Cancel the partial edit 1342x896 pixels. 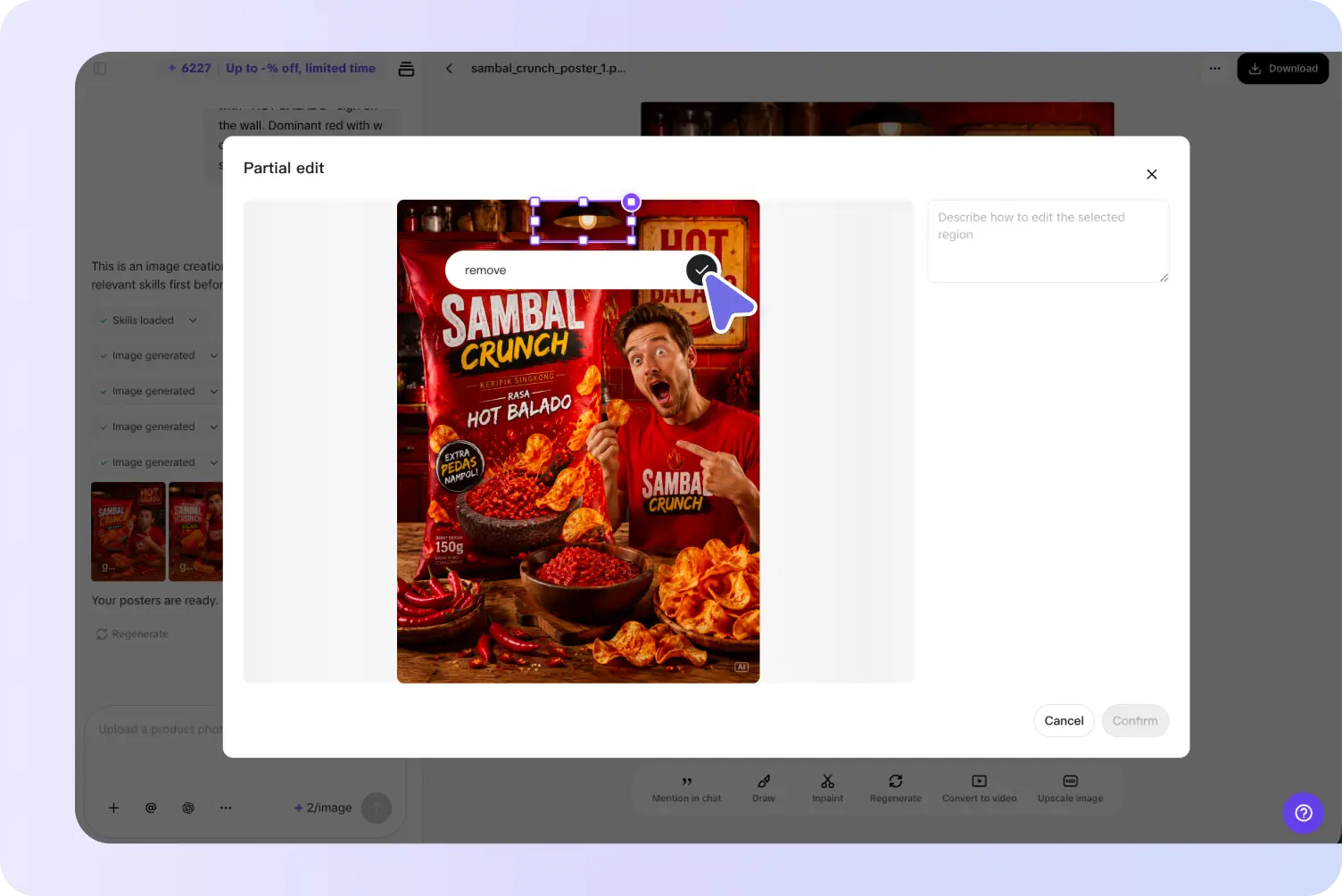pyautogui.click(x=1064, y=720)
